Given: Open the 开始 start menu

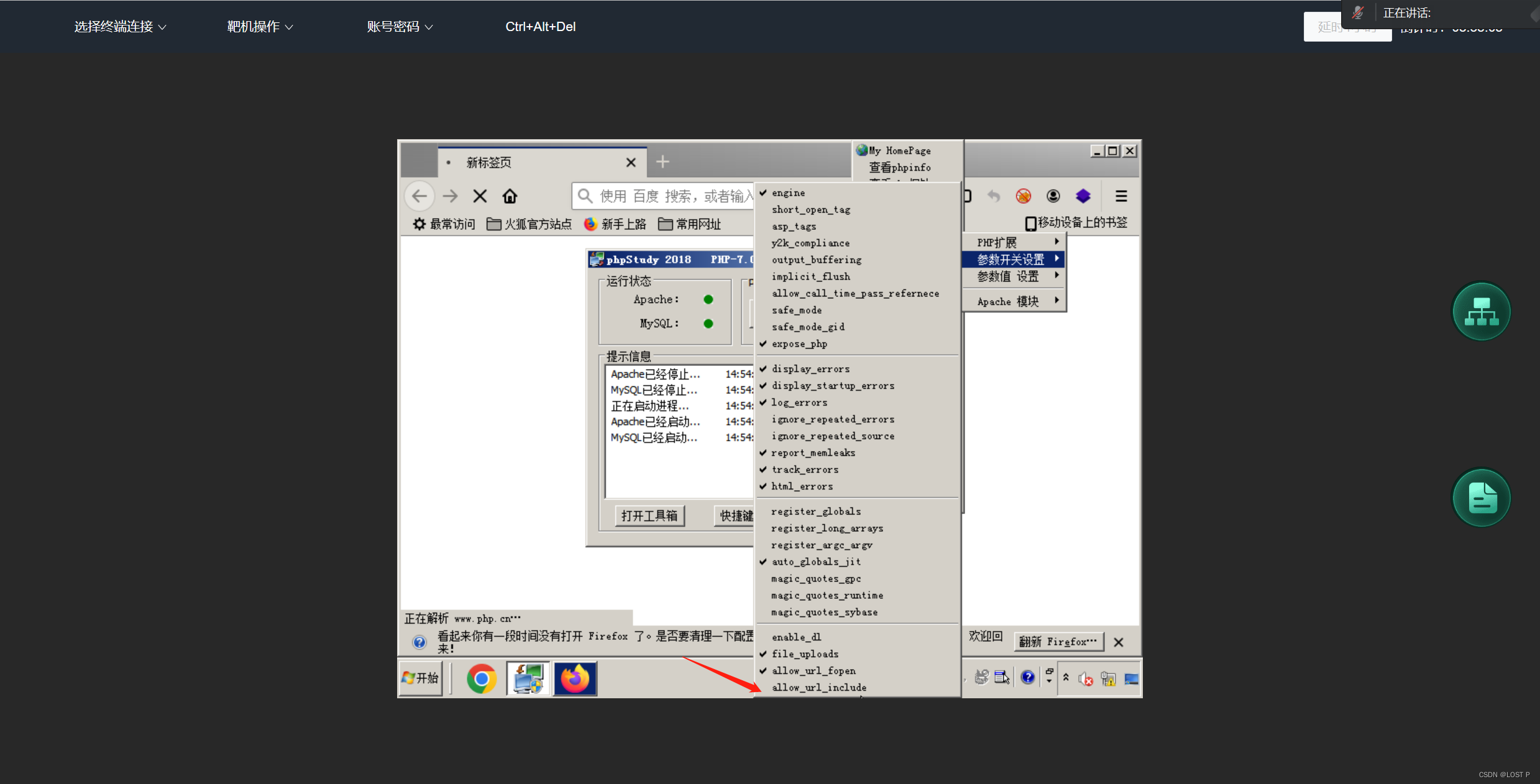Looking at the screenshot, I should tap(421, 678).
